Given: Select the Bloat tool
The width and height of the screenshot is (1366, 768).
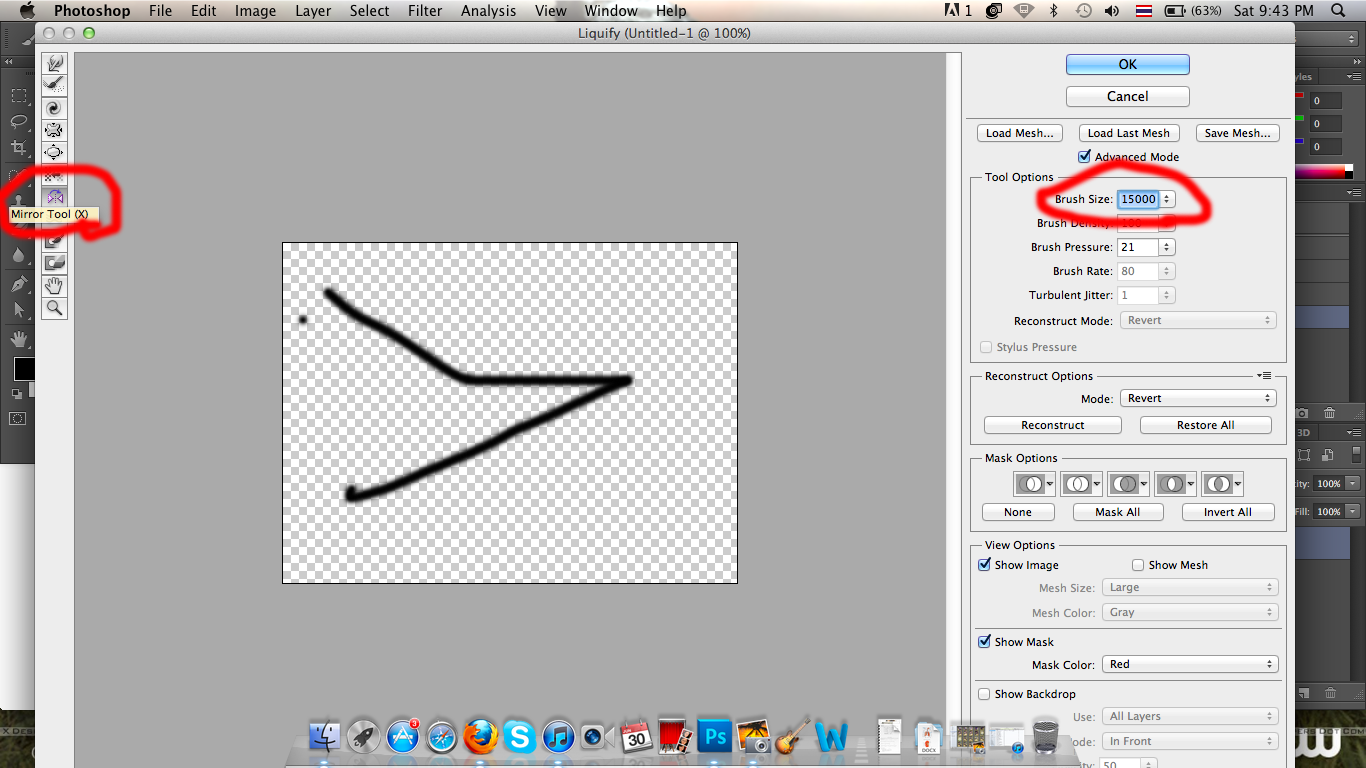Looking at the screenshot, I should (x=55, y=152).
